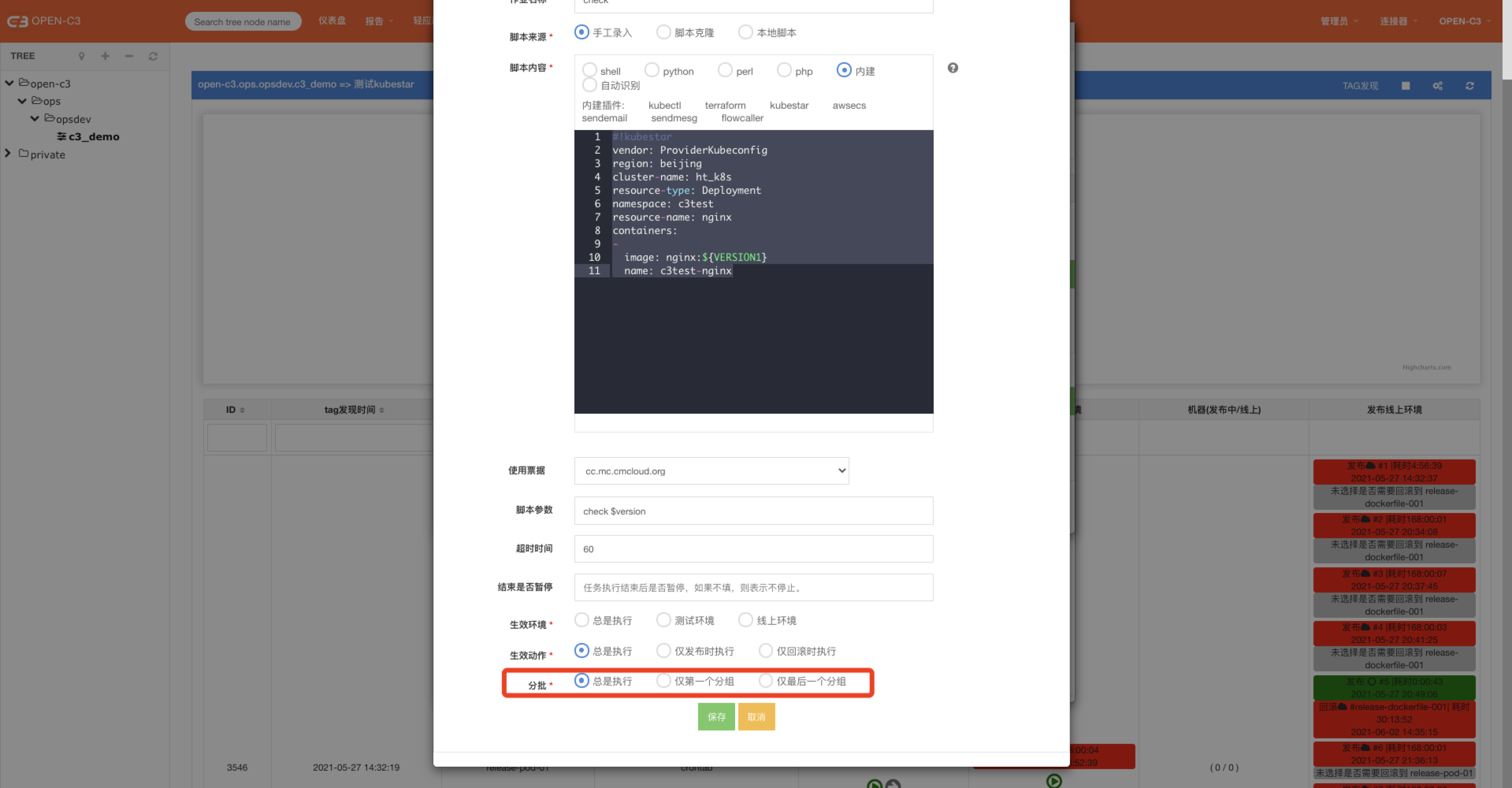Screen dimensions: 1512x788
Task: Click the red 发布 #3 status block
Action: coord(1393,580)
